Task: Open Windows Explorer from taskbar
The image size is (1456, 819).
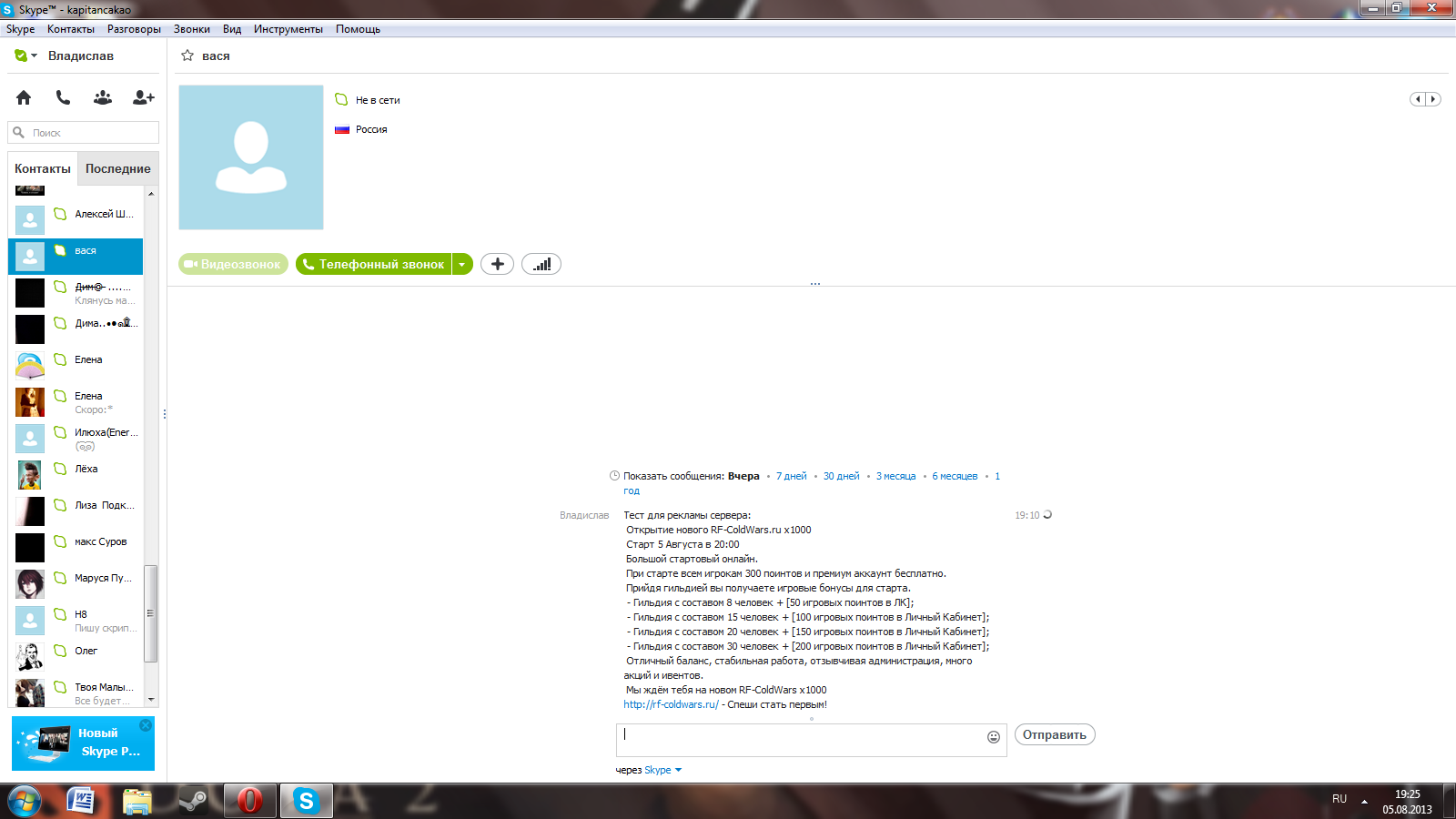Action: coord(137,801)
